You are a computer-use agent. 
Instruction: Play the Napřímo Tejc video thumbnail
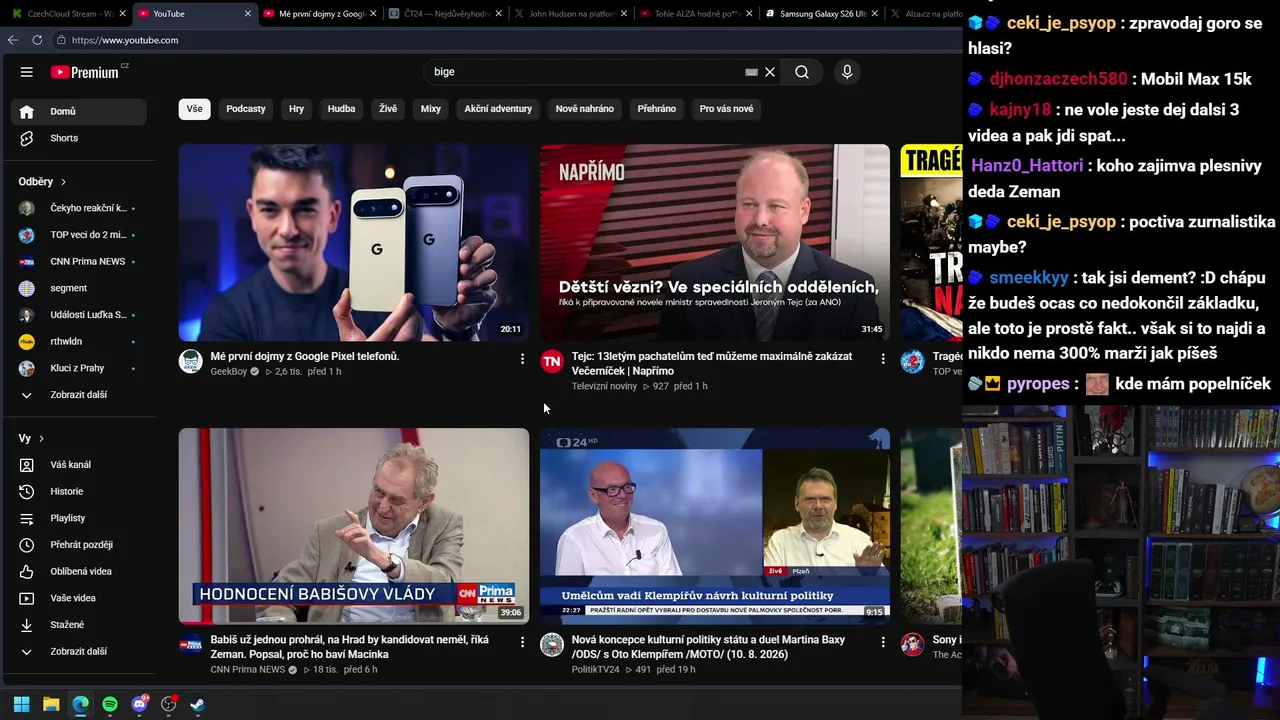(715, 243)
